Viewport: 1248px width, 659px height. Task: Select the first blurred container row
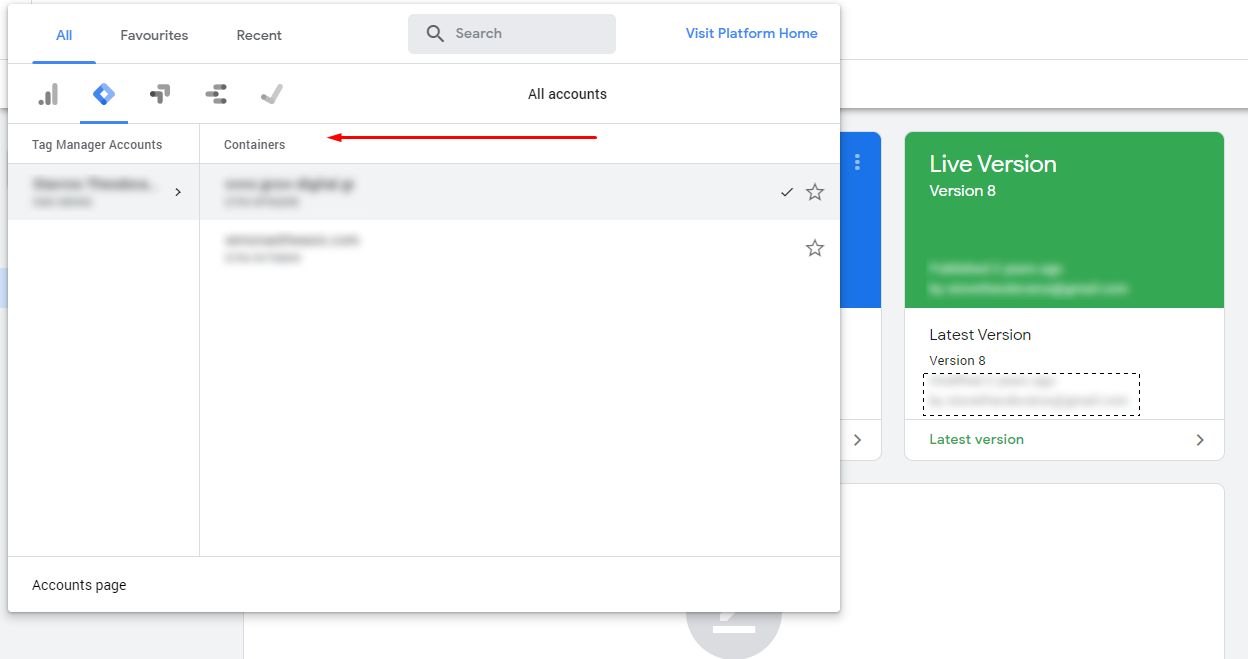[520, 192]
